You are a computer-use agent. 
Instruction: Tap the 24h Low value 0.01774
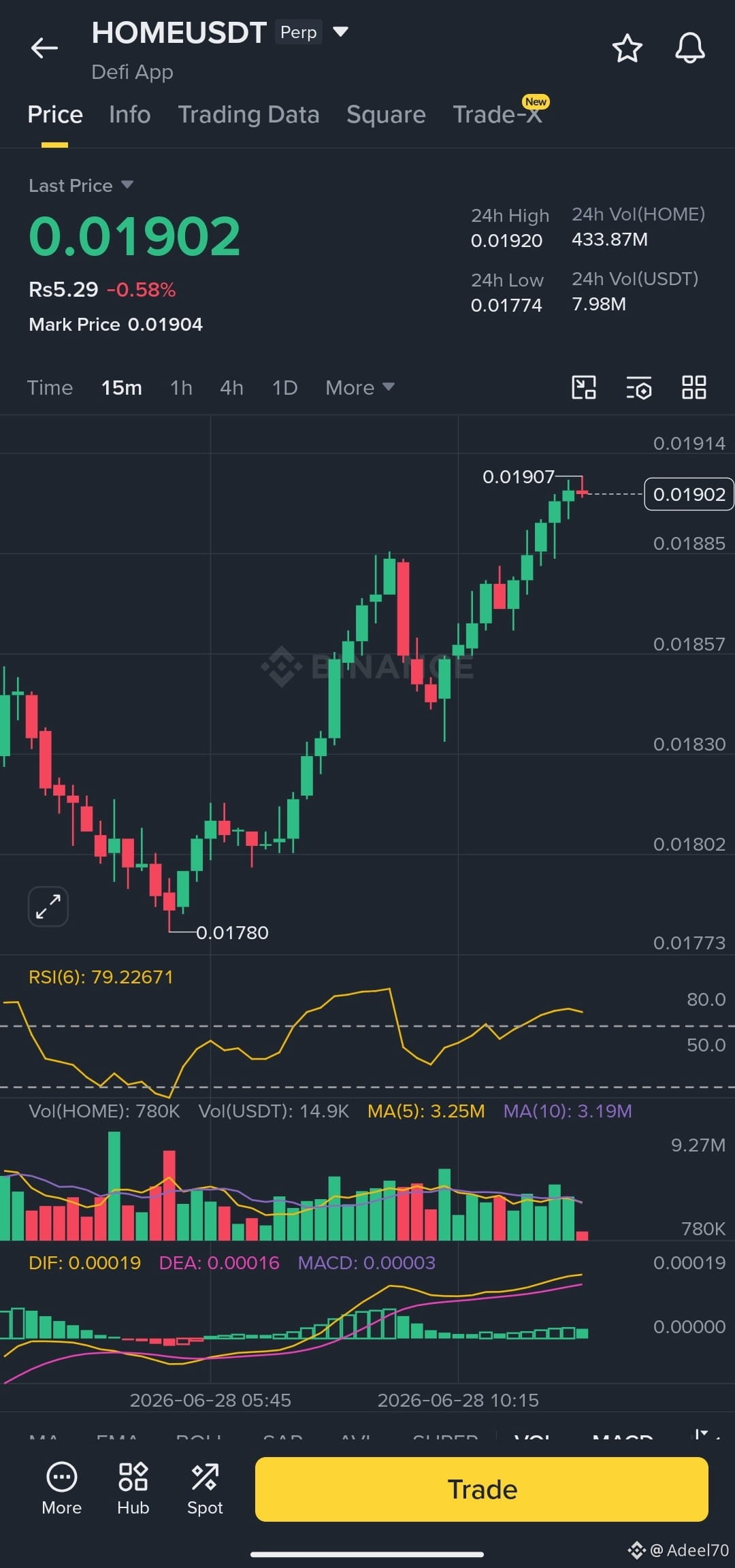coord(506,305)
